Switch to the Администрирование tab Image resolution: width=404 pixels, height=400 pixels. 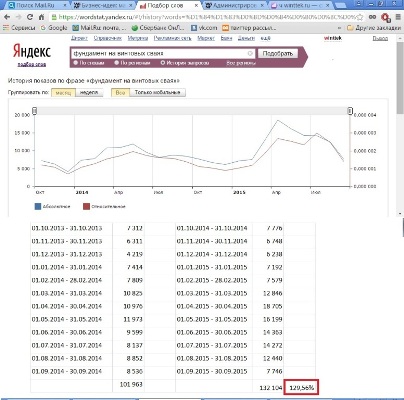click(x=234, y=5)
